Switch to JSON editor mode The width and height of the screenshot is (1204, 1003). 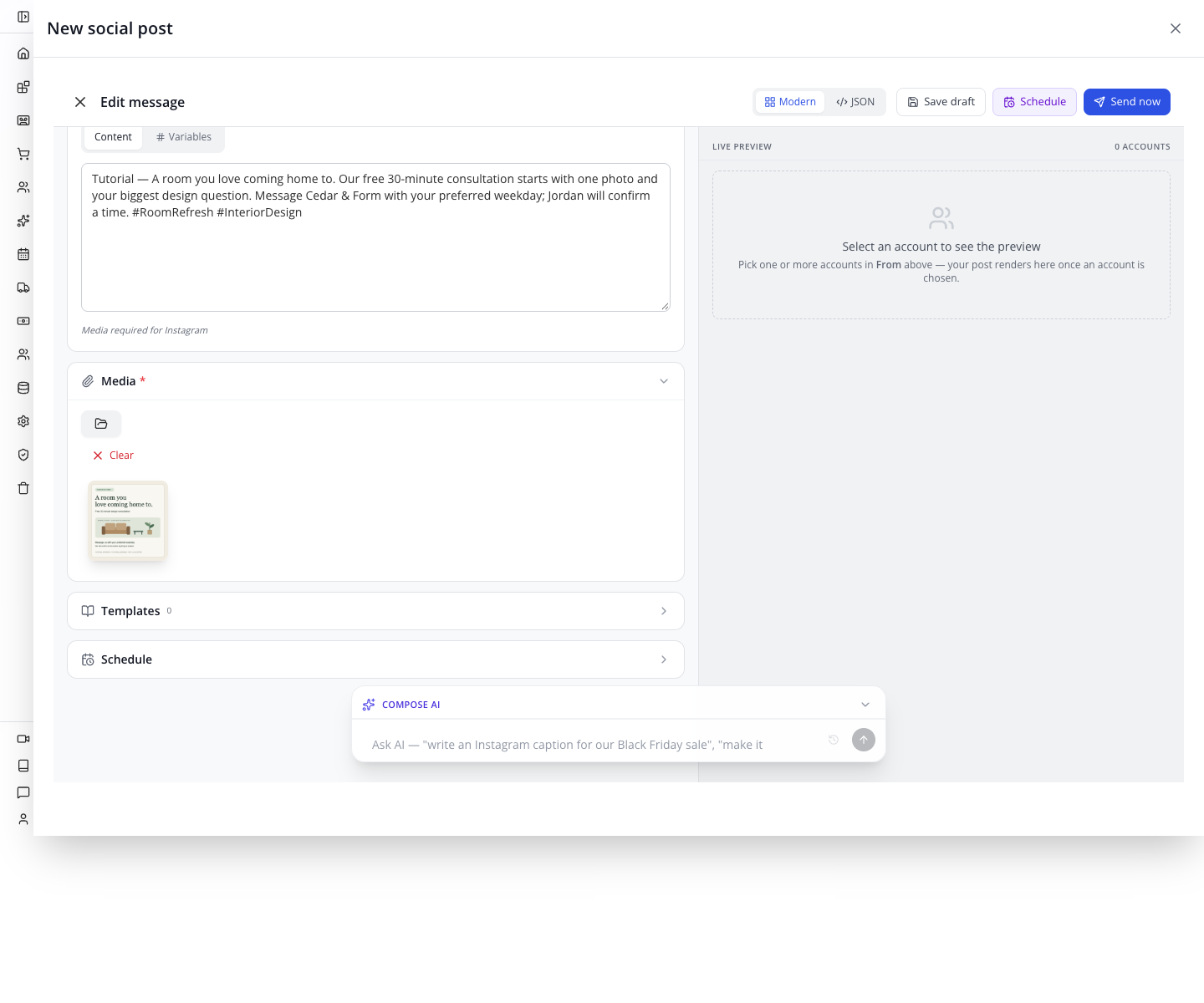pos(855,102)
